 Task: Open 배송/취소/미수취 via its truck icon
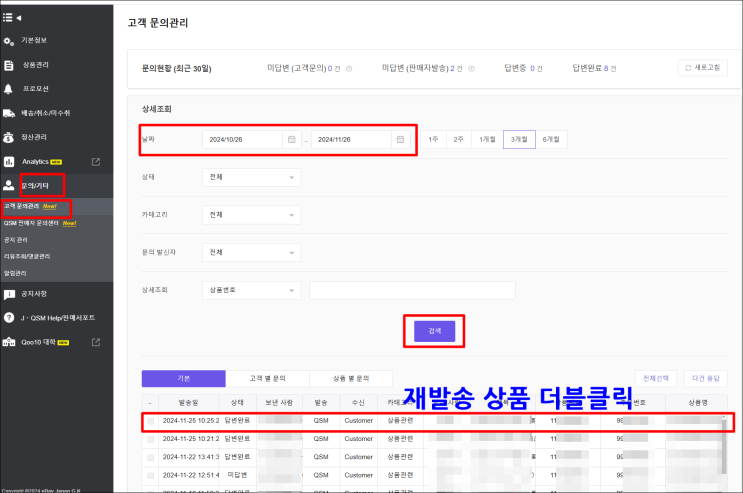(9, 113)
